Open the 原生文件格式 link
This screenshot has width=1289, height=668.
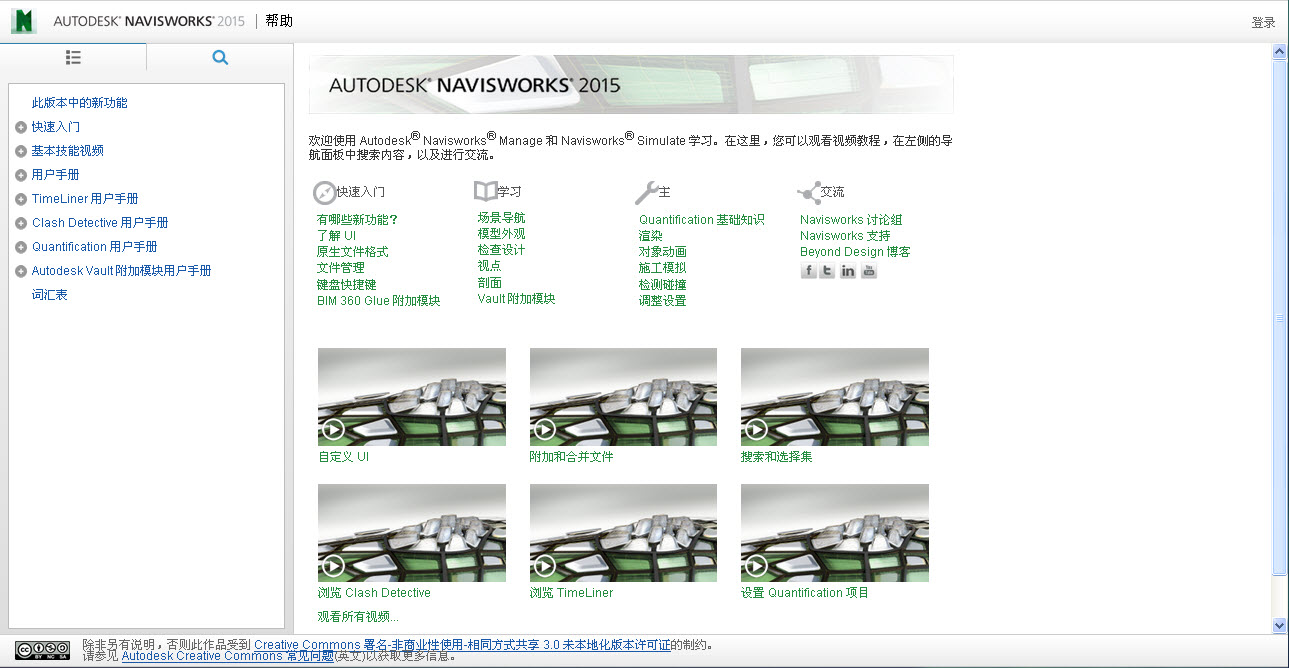coord(352,252)
